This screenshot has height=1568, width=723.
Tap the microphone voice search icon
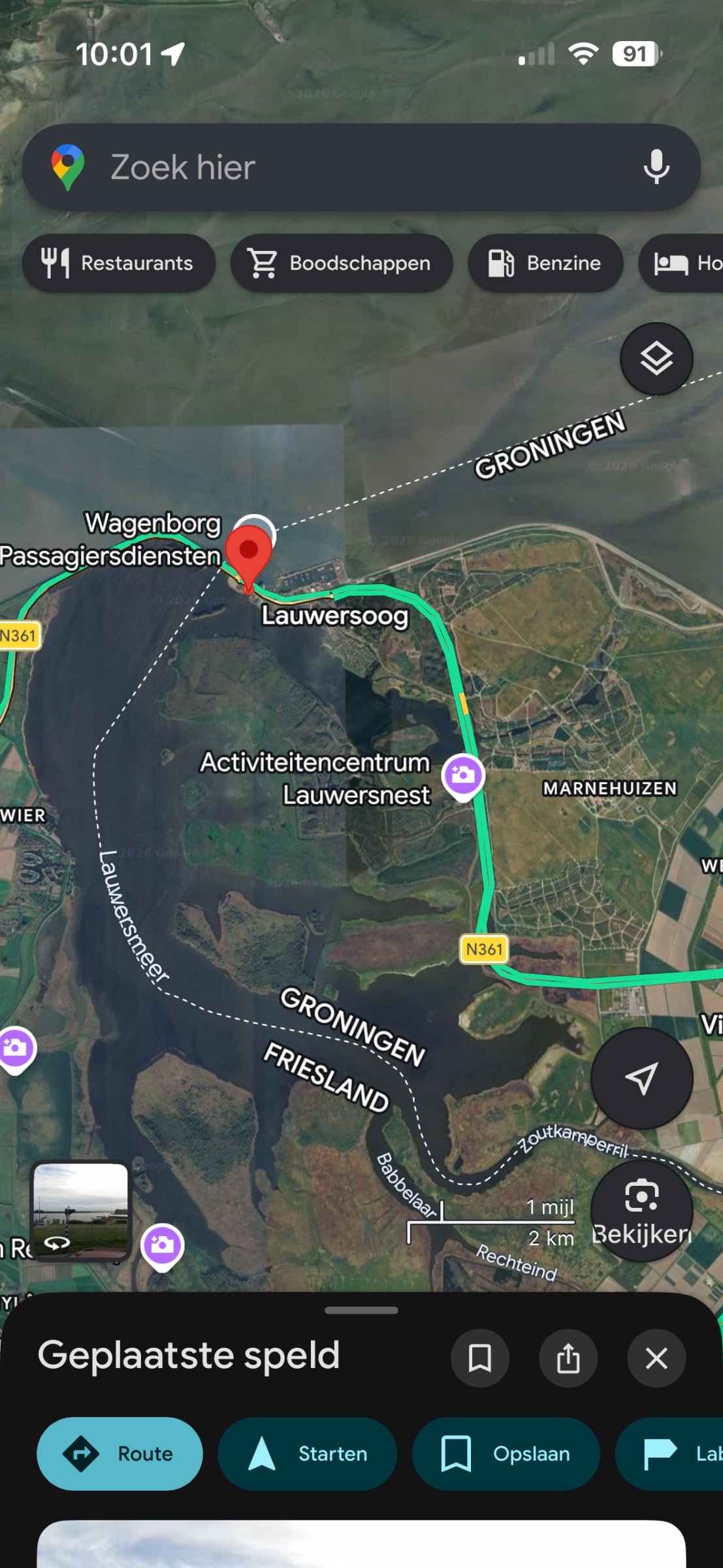(656, 167)
